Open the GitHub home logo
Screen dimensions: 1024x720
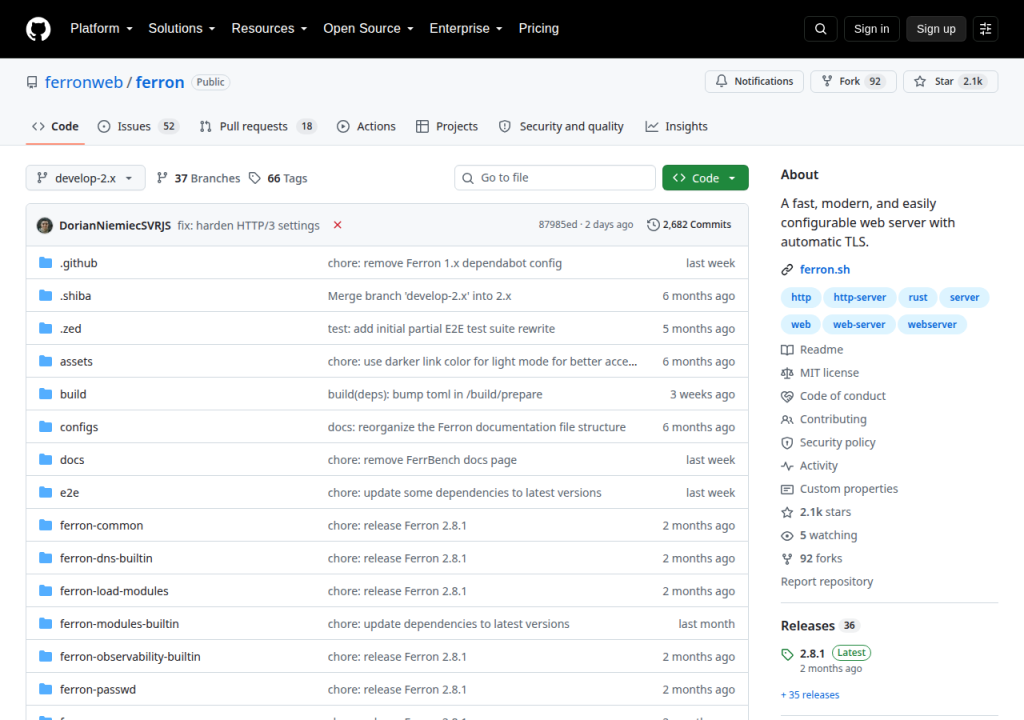point(38,29)
